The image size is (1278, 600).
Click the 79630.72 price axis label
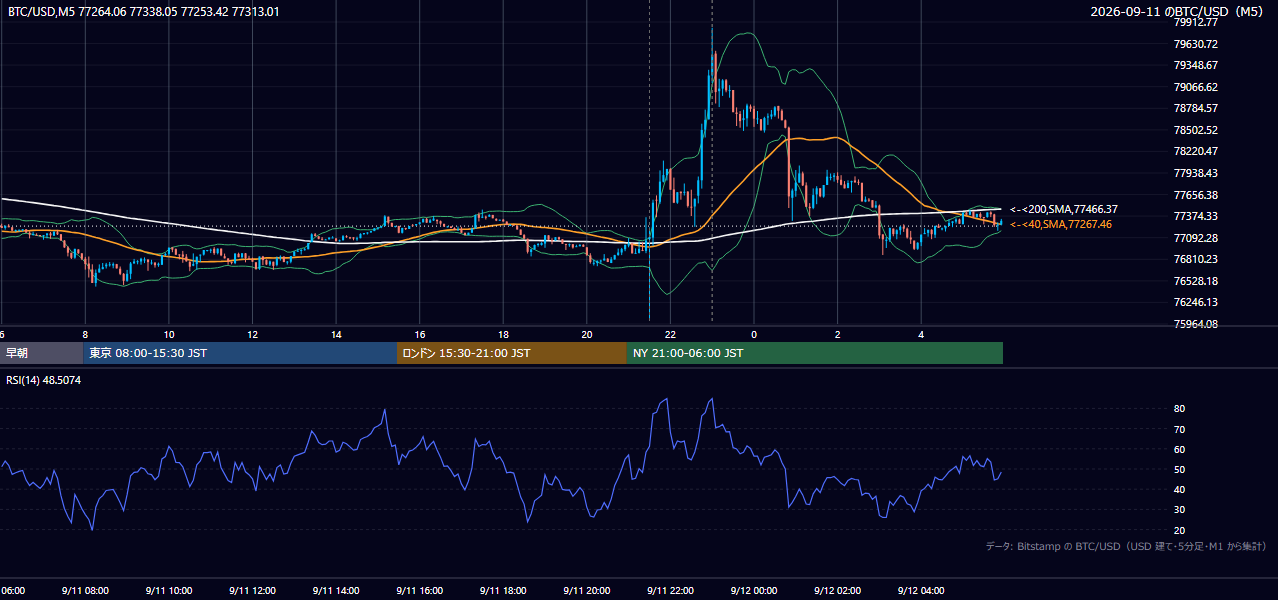1196,44
